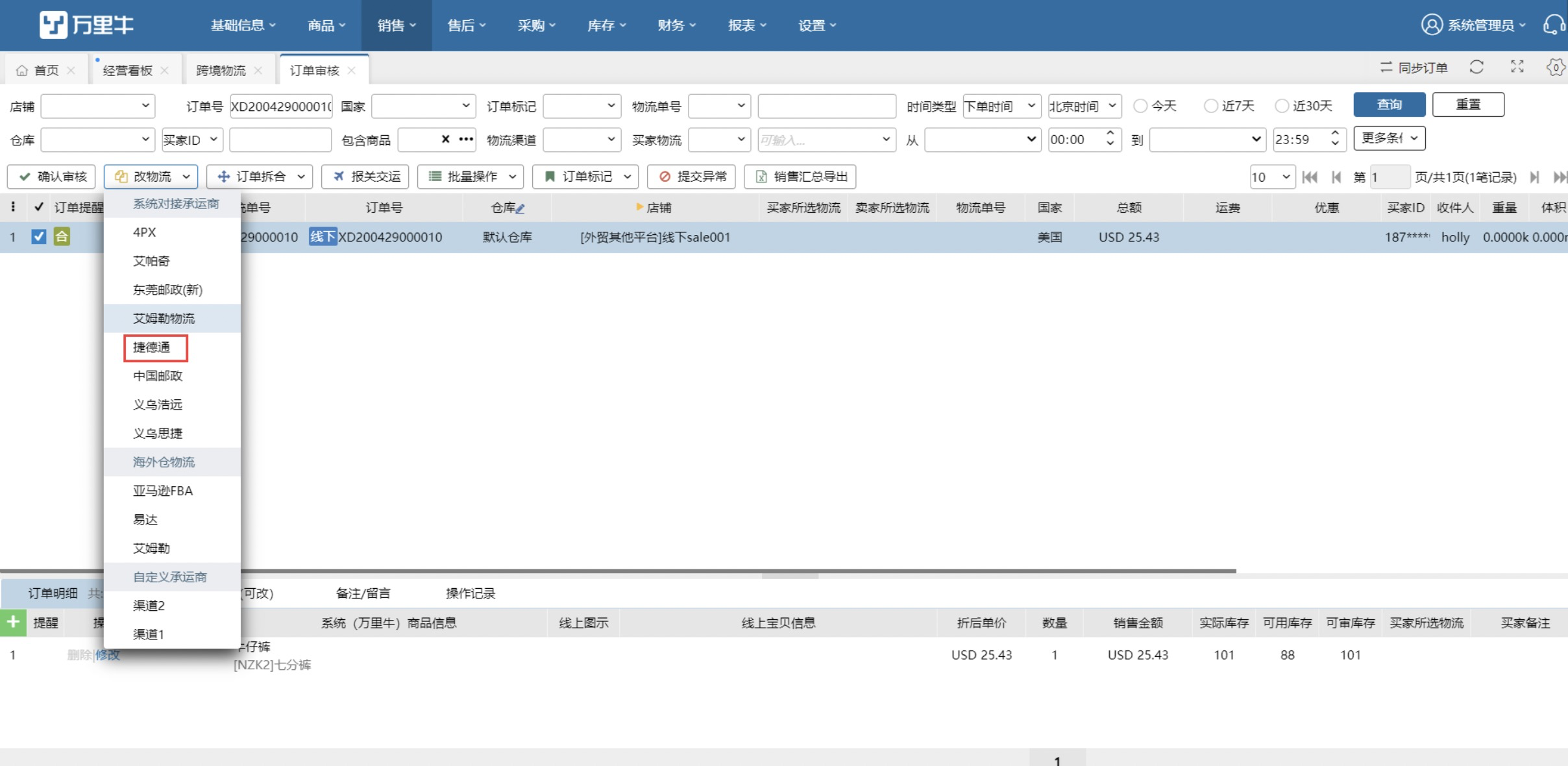
Task: Close the 经营看板 tab
Action: 165,70
